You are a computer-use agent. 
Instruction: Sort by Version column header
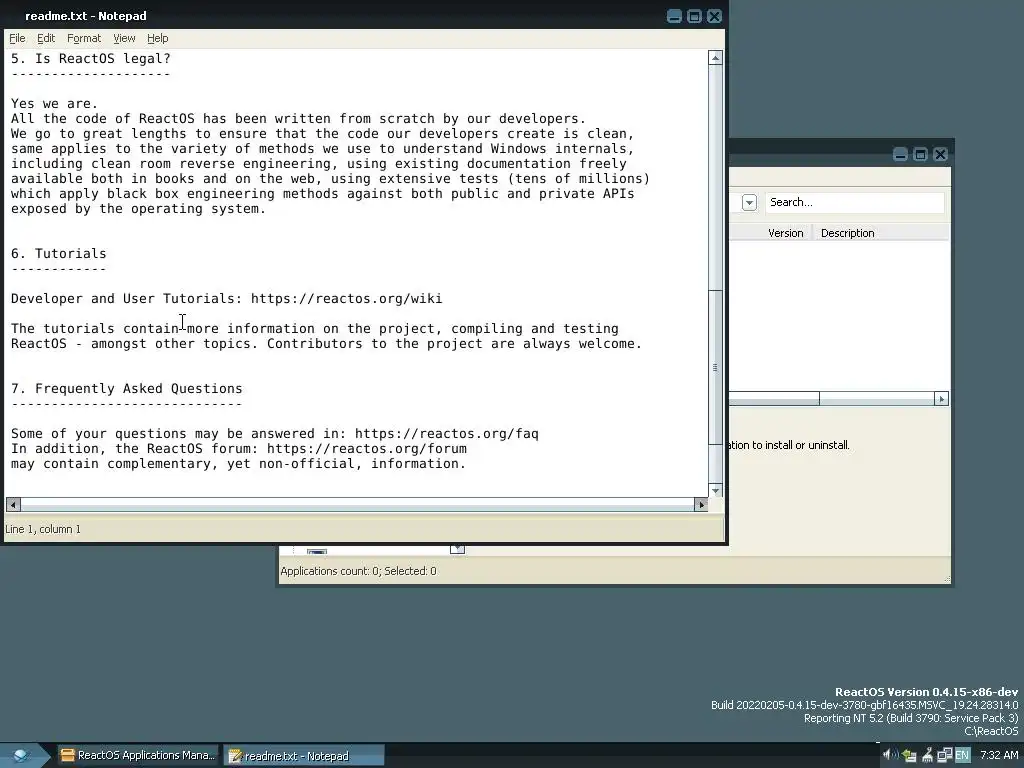(785, 233)
